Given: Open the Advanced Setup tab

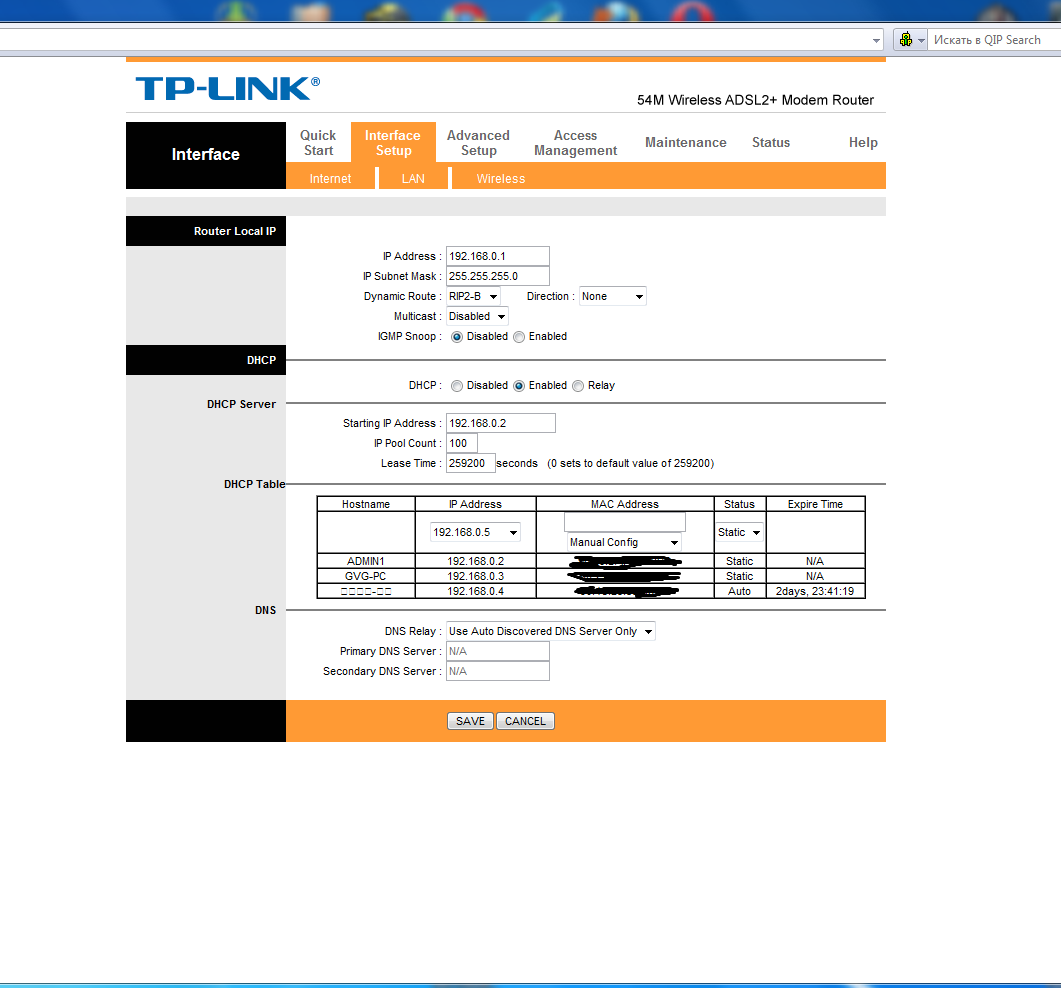Looking at the screenshot, I should 478,143.
